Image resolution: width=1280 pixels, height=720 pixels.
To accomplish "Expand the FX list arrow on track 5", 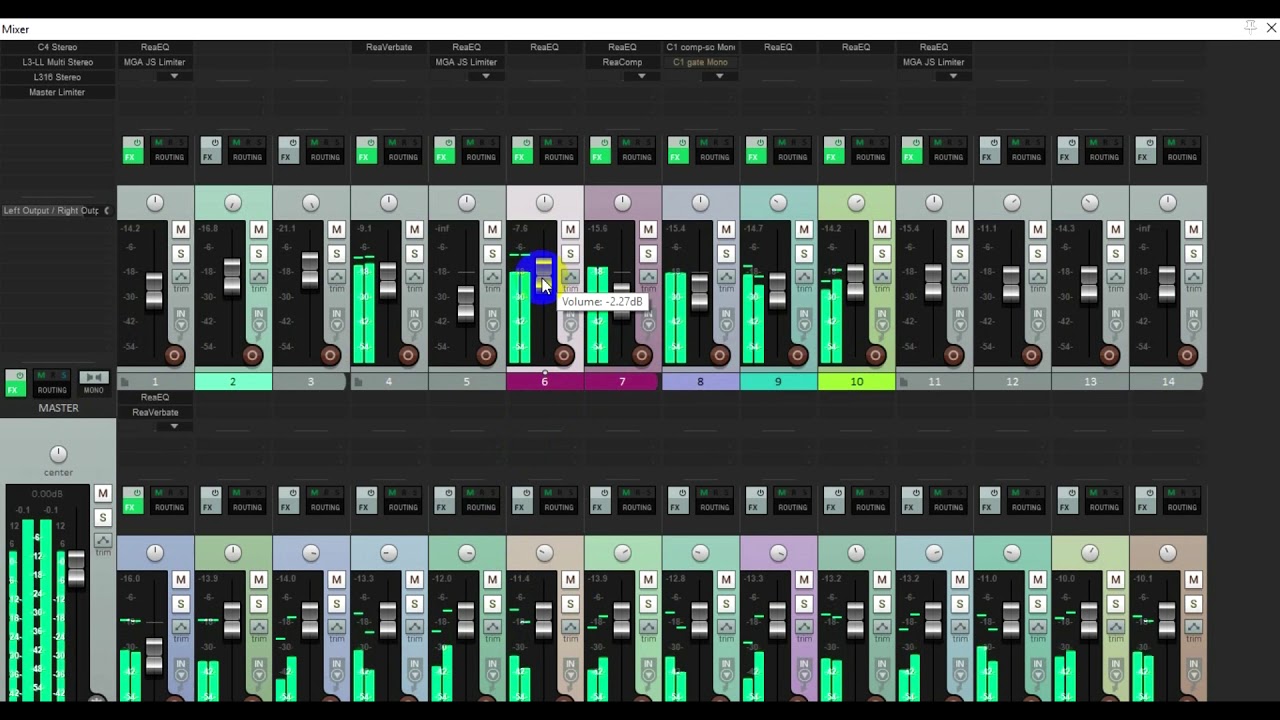I will 486,76.
